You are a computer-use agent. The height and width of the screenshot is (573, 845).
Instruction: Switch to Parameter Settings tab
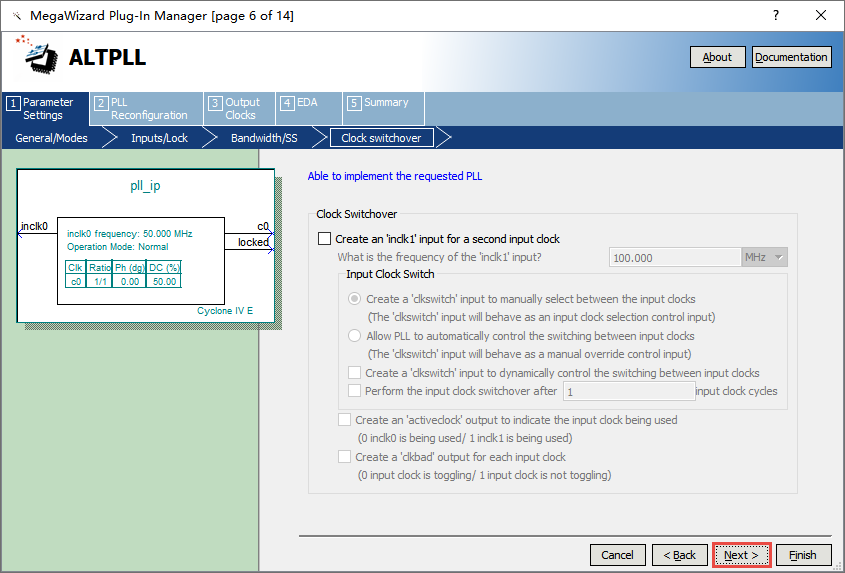(x=45, y=108)
